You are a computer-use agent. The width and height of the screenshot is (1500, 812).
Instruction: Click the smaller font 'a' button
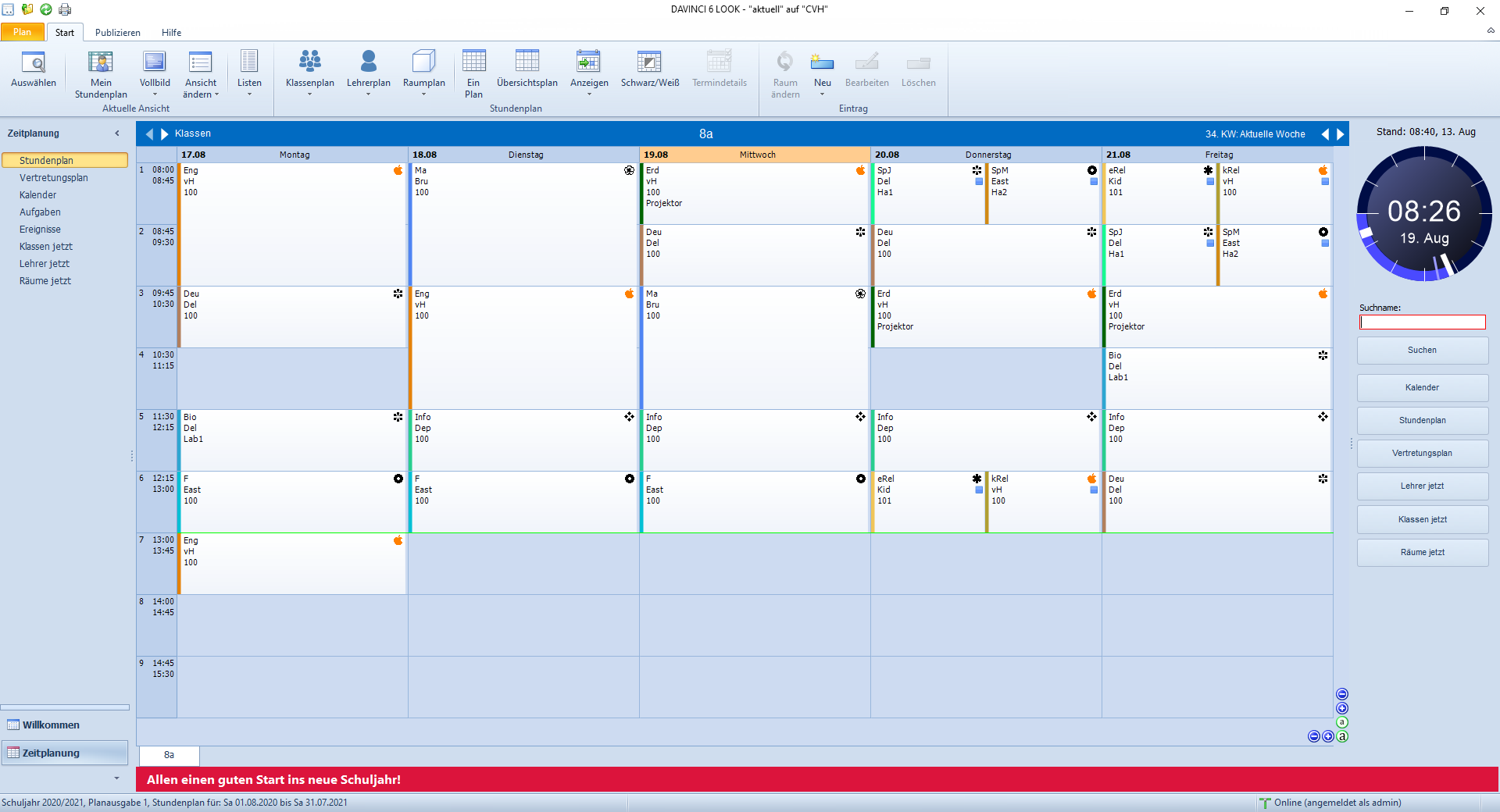[x=1342, y=722]
